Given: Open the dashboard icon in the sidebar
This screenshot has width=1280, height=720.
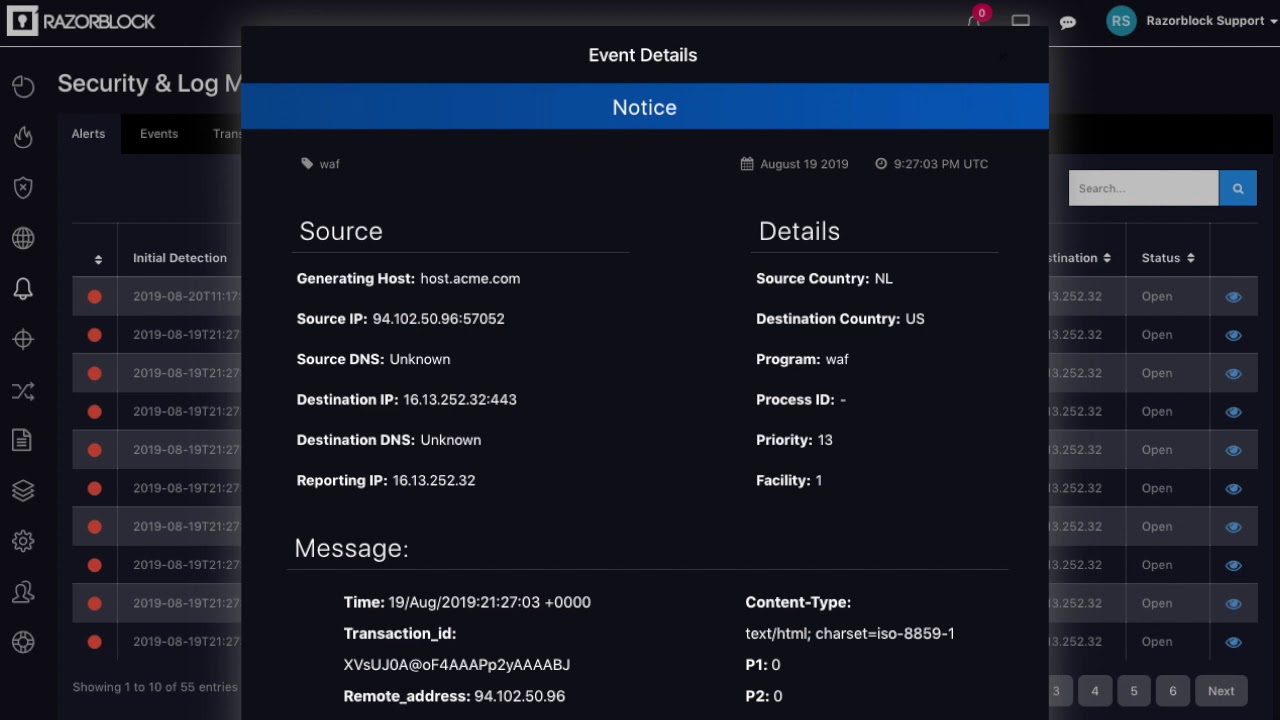Looking at the screenshot, I should pyautogui.click(x=23, y=87).
